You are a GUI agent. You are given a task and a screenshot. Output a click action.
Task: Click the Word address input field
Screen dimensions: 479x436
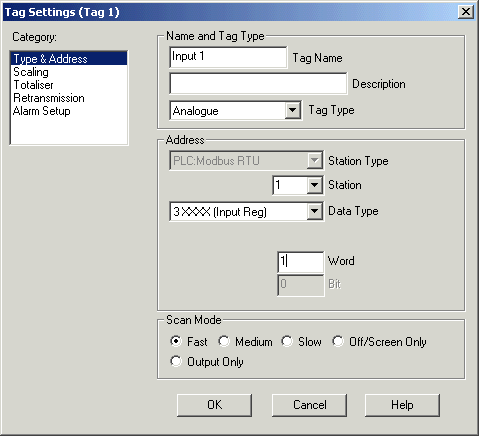301,261
